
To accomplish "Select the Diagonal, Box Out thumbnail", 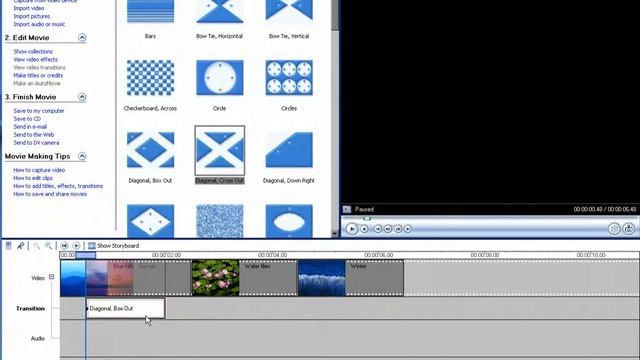I will pos(150,150).
